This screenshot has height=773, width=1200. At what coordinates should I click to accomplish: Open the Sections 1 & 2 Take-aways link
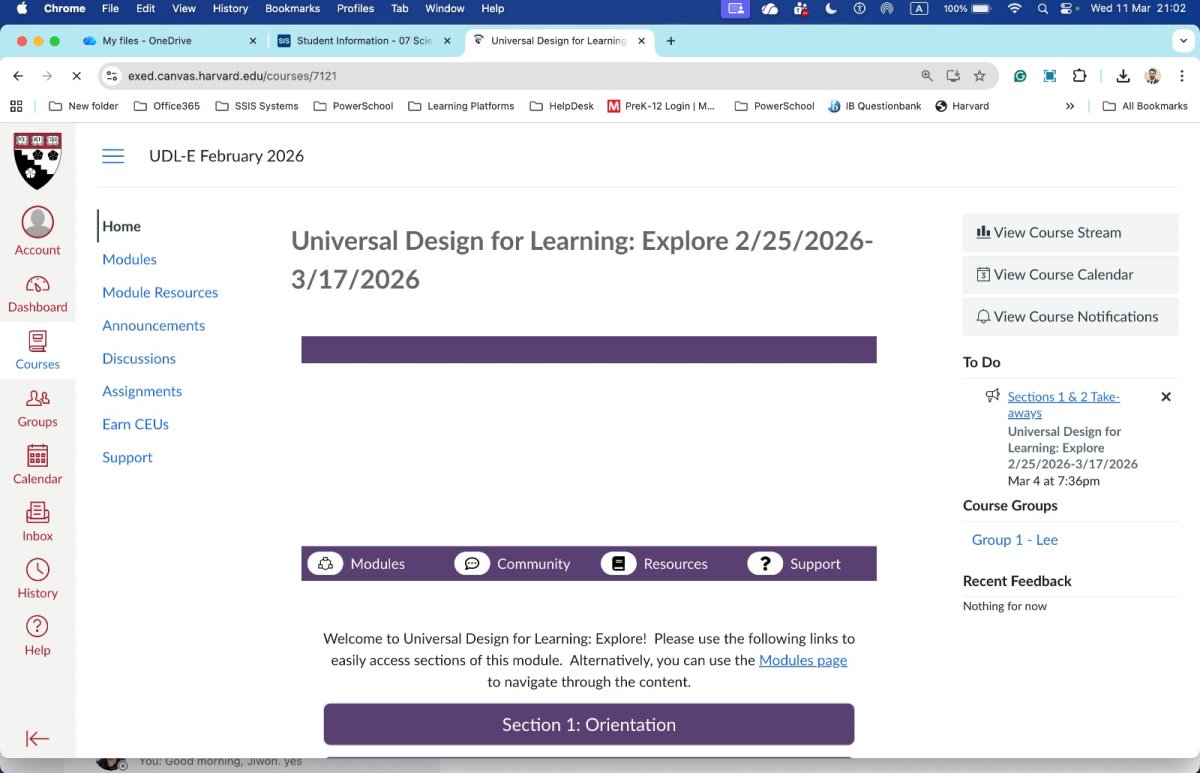tap(1064, 405)
